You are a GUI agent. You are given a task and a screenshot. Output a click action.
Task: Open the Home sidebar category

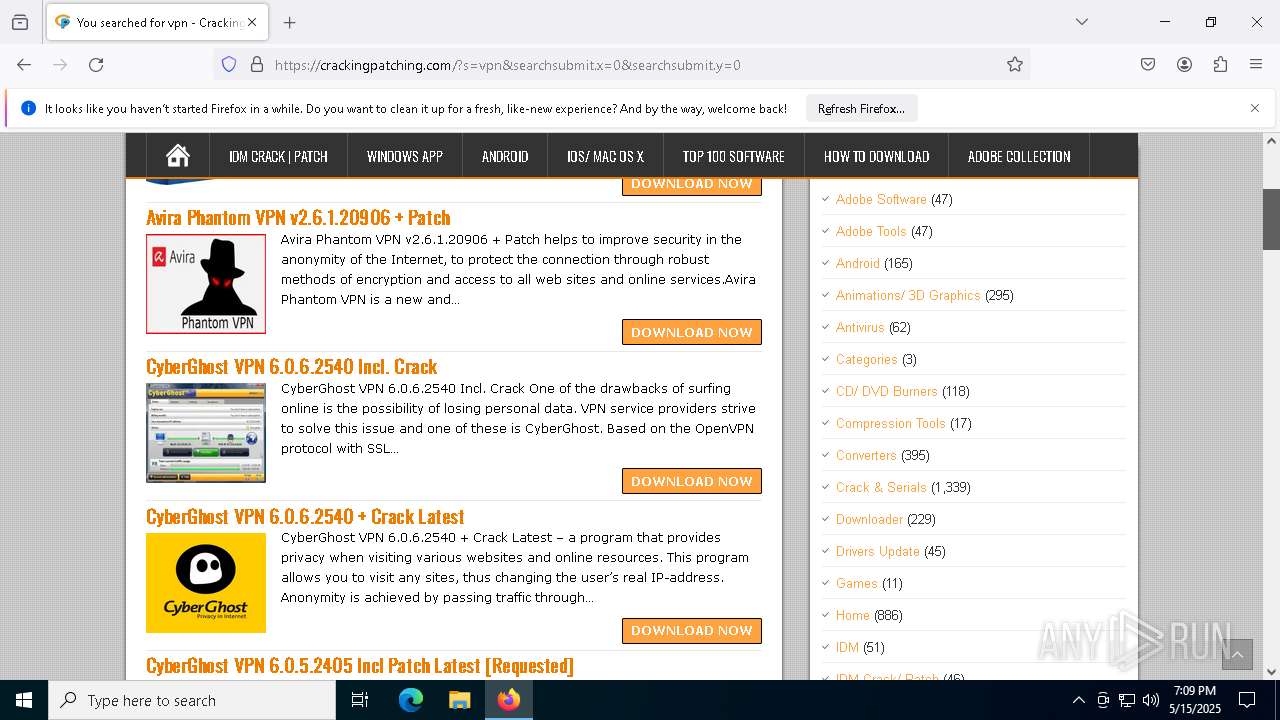pos(853,615)
